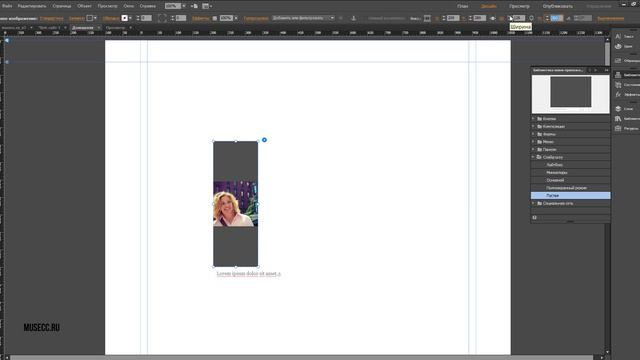This screenshot has height=360, width=640.
Task: Open the Effects label in control bar
Action: 200,18
